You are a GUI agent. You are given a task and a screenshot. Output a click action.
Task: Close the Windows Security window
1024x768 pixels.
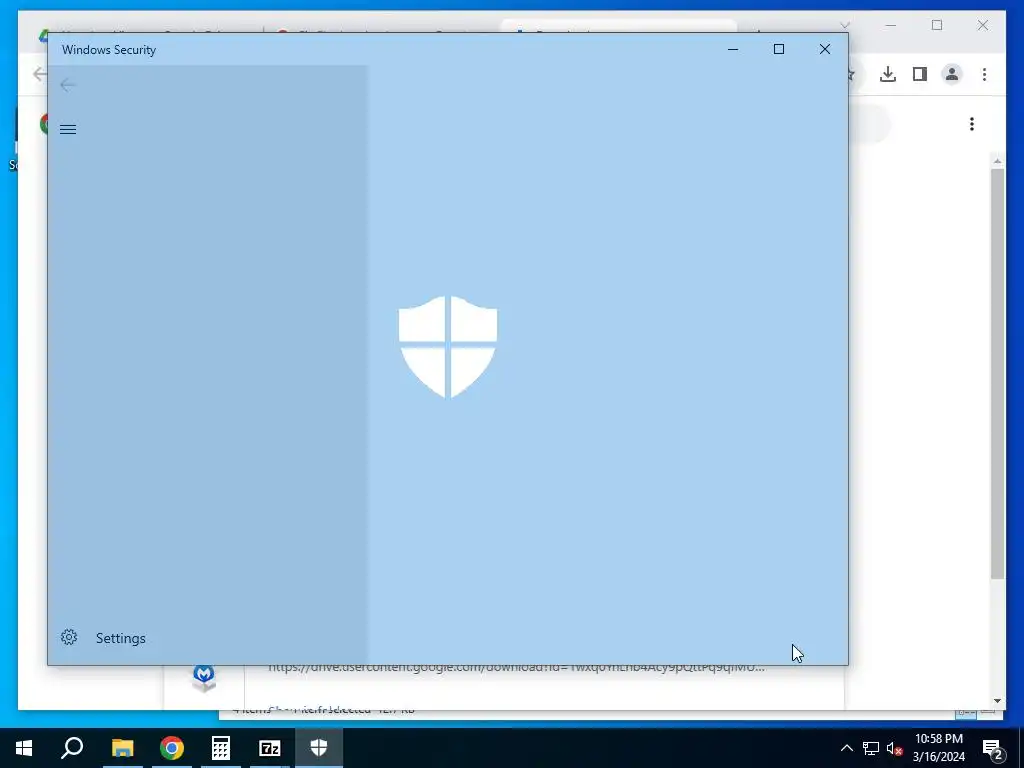coord(825,50)
